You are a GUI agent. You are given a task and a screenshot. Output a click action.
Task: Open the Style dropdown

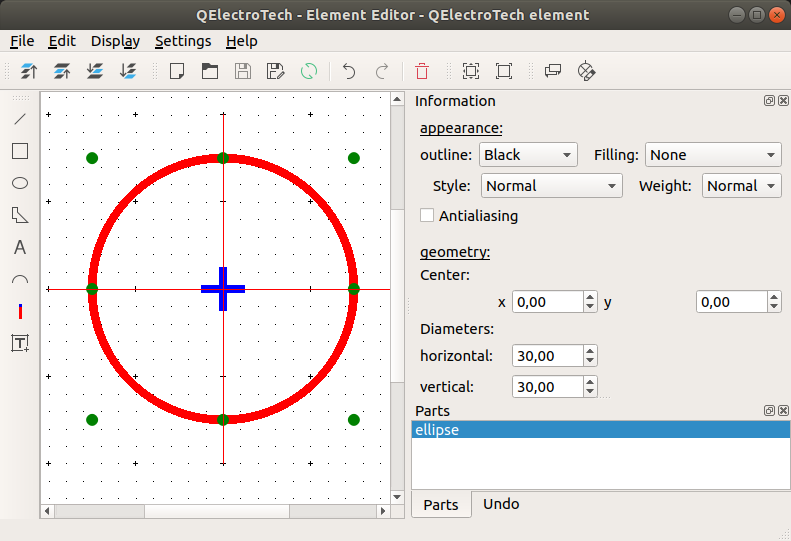coord(551,186)
